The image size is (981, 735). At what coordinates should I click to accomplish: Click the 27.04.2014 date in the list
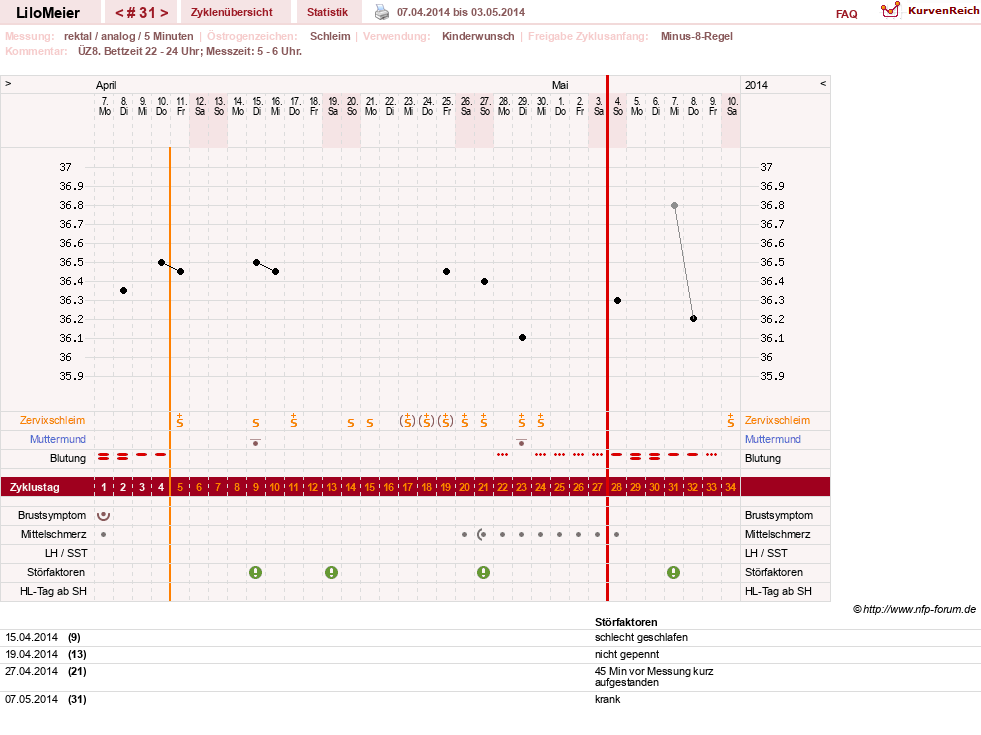(x=31, y=671)
